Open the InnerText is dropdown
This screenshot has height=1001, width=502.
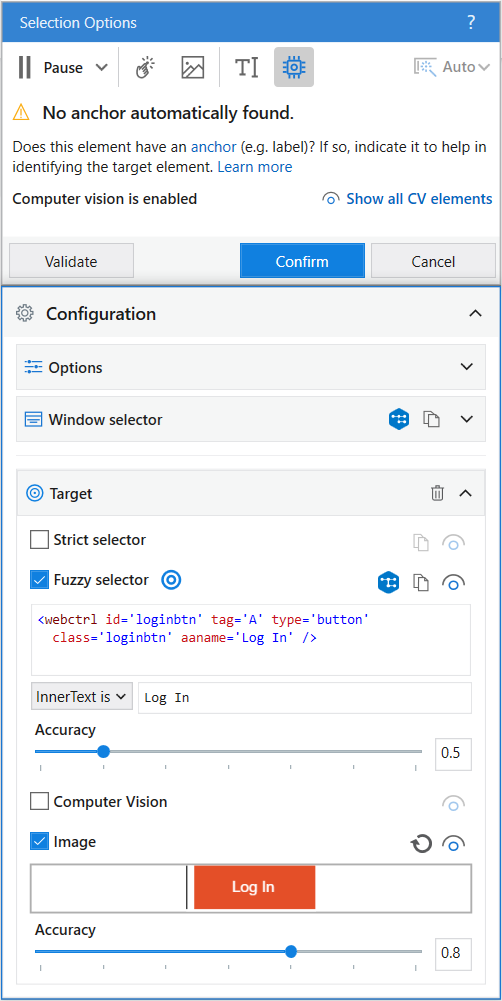coord(82,697)
